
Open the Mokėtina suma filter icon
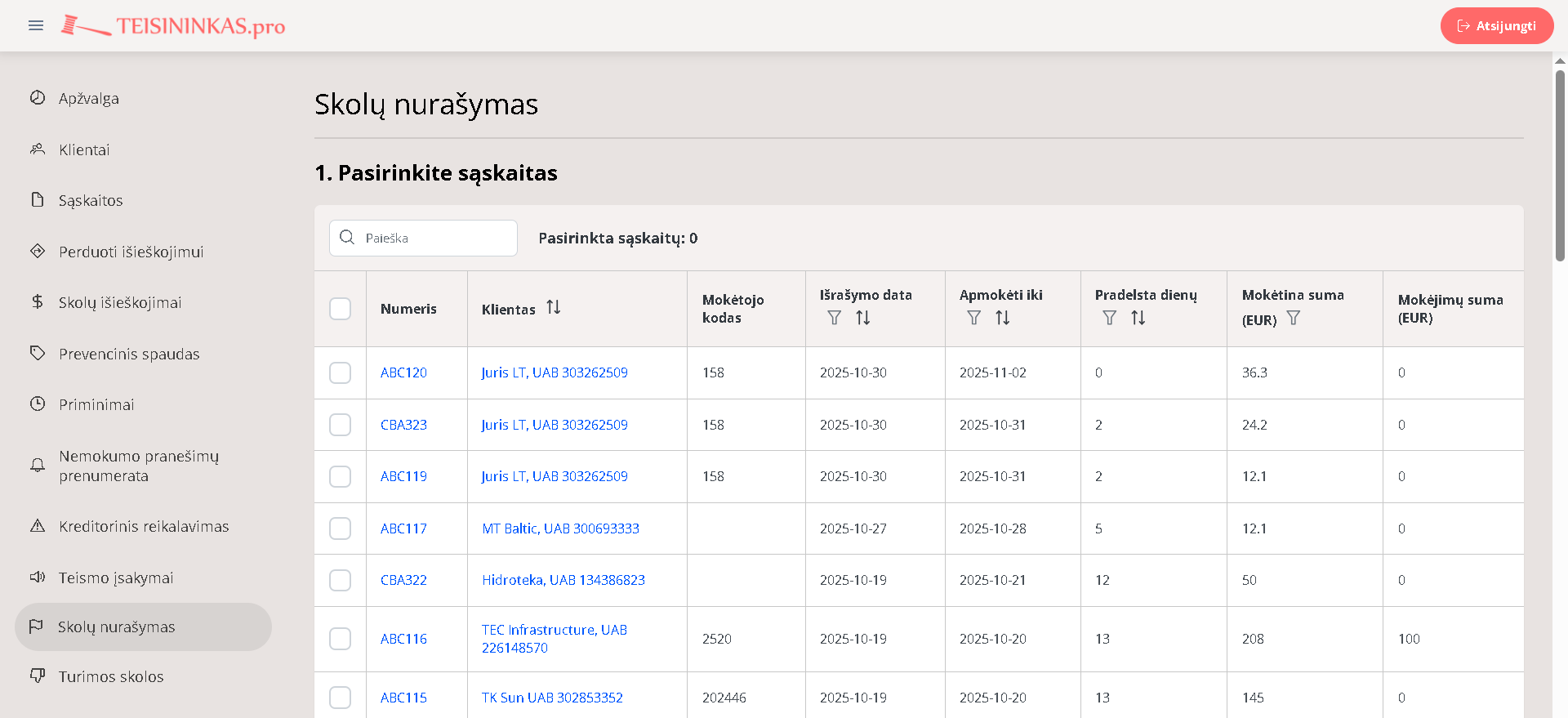tap(1294, 318)
